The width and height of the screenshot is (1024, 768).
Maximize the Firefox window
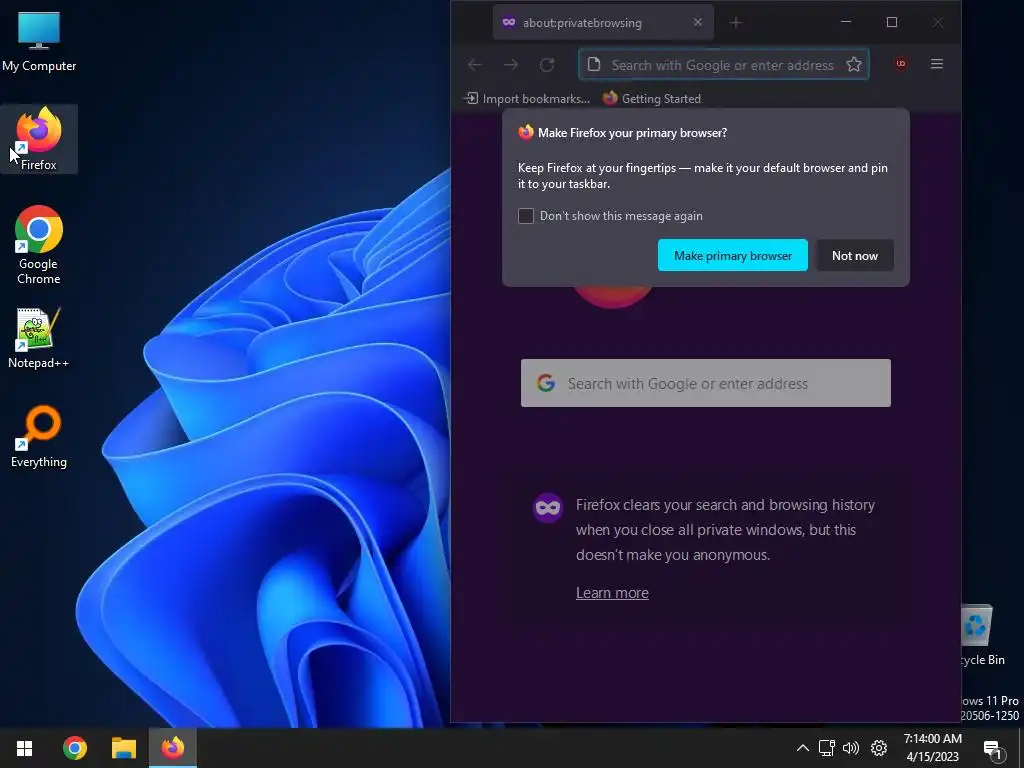(x=891, y=22)
